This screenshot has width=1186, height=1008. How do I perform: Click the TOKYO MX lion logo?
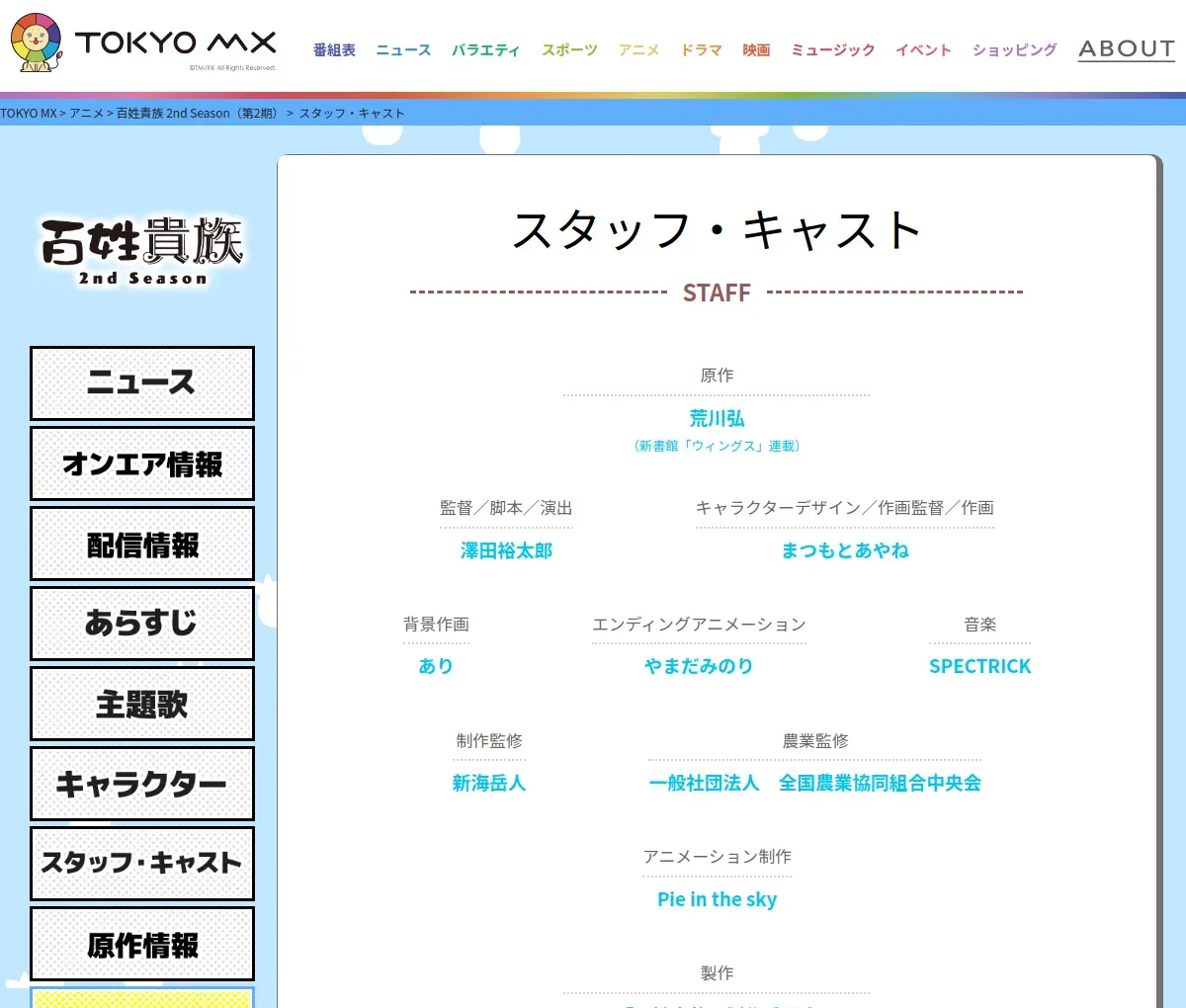coord(143,43)
